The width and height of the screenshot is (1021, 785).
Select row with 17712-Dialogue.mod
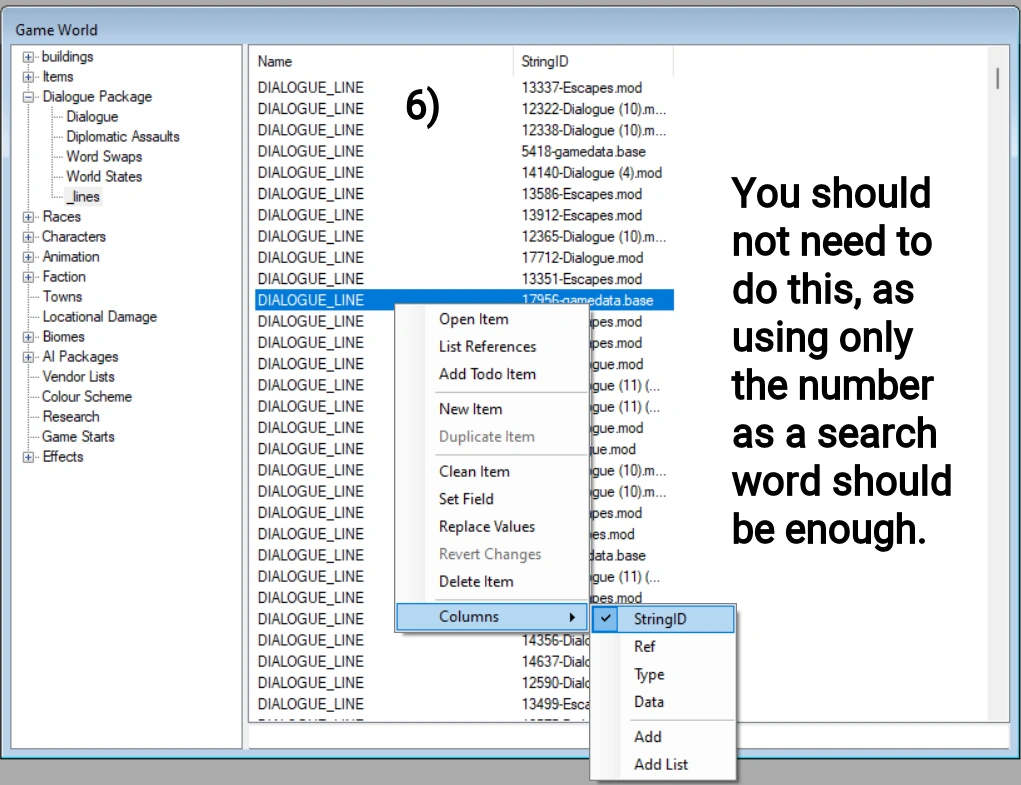[464, 258]
